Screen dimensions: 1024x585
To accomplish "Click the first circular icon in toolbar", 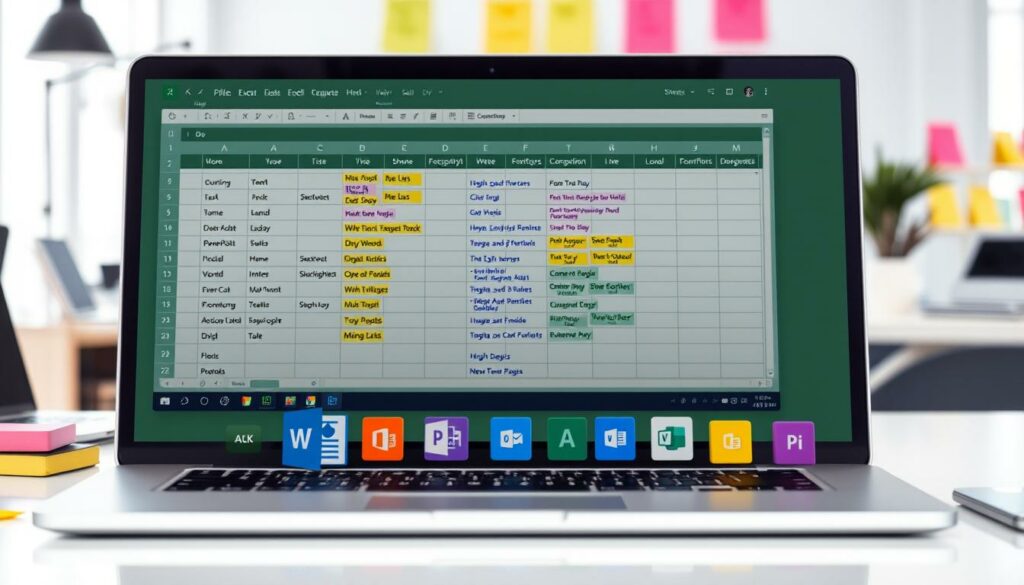I will pos(172,116).
